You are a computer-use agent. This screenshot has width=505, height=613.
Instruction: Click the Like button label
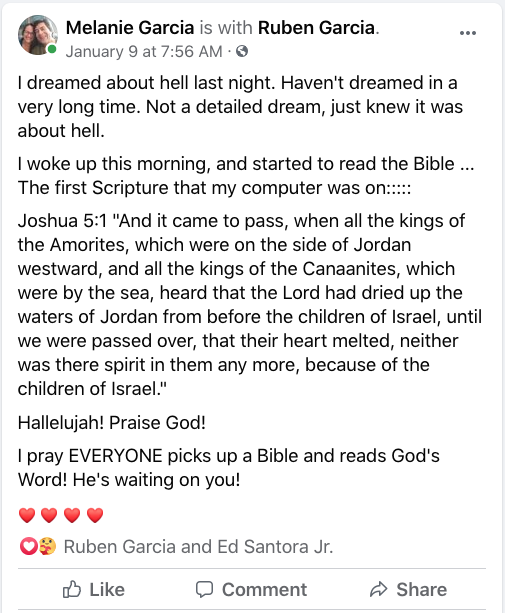(107, 590)
